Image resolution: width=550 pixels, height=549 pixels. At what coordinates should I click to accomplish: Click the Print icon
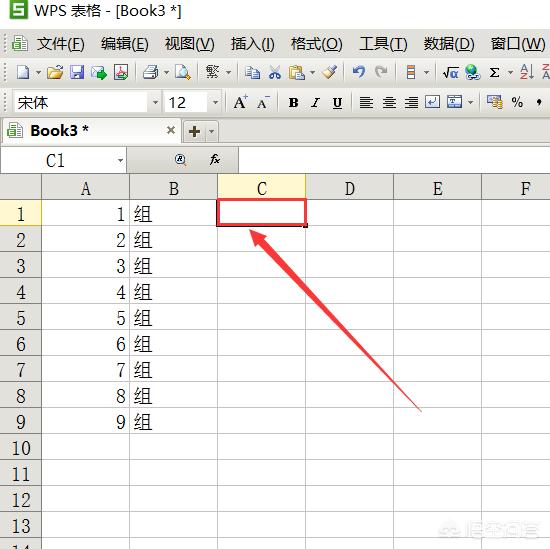151,73
